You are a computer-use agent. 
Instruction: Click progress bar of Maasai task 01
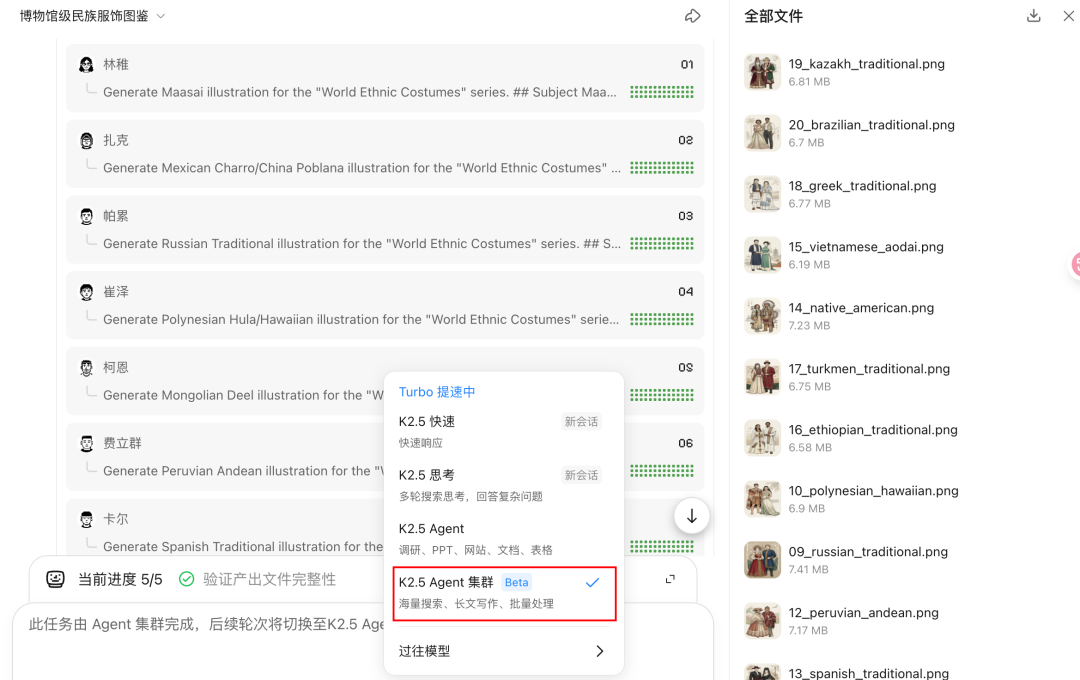(662, 92)
